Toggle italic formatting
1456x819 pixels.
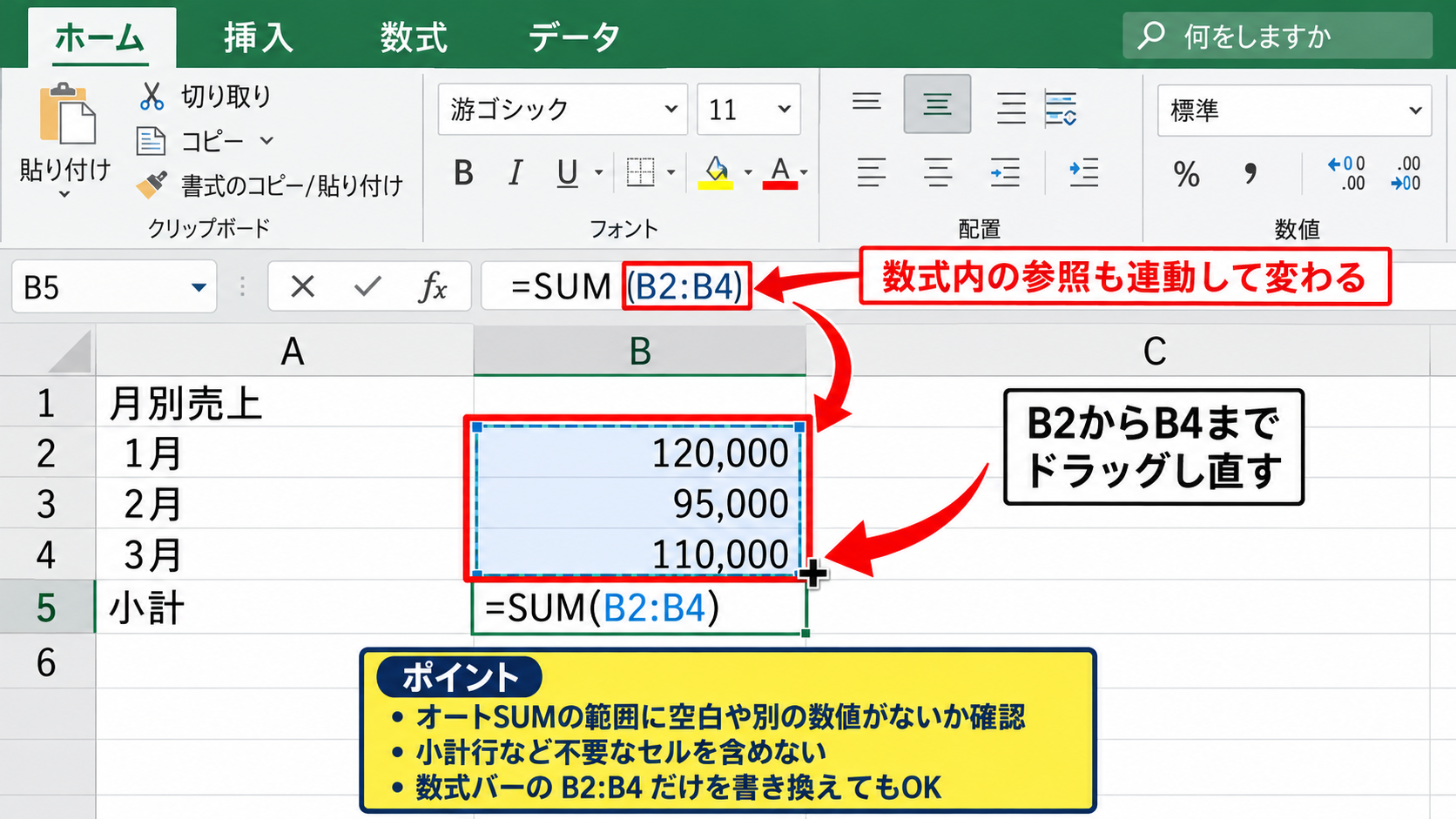coord(516,173)
